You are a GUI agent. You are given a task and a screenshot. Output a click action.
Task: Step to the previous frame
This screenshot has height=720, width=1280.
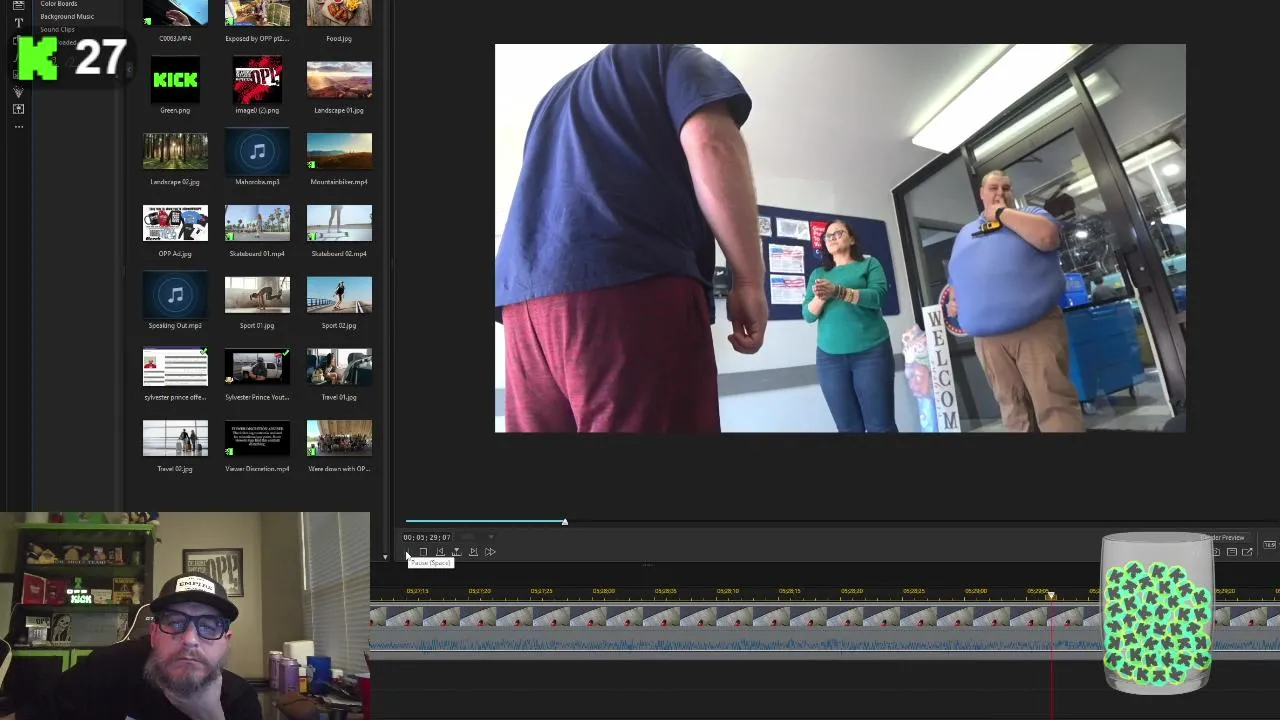[440, 552]
